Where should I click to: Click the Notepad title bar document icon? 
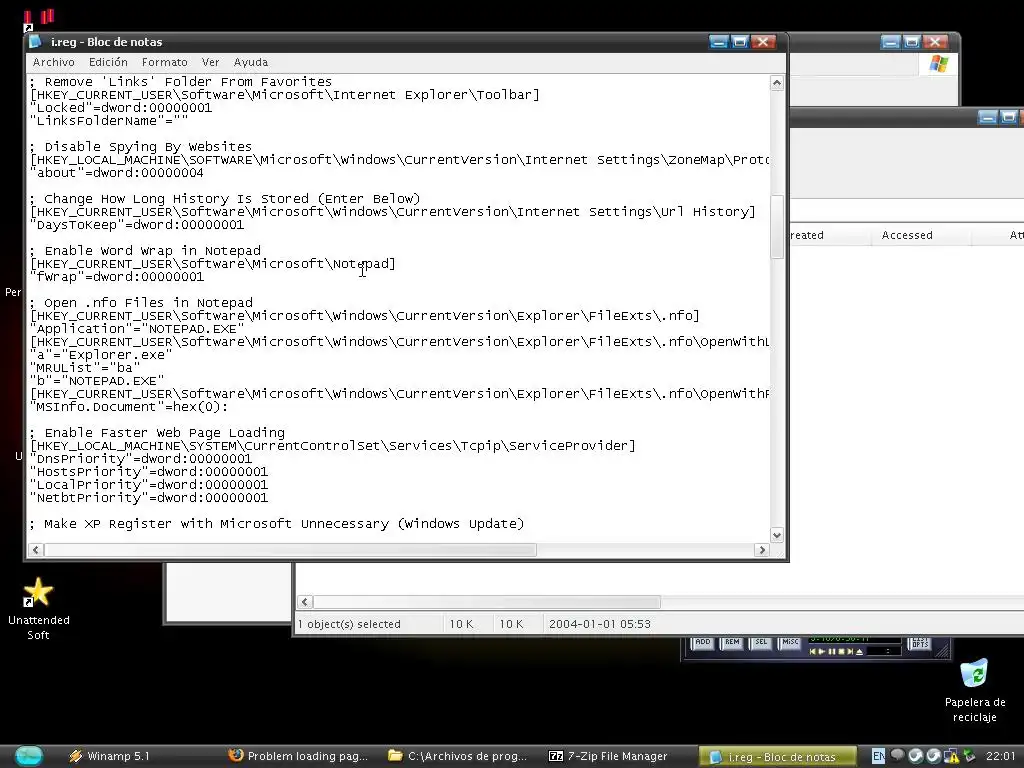[x=36, y=42]
